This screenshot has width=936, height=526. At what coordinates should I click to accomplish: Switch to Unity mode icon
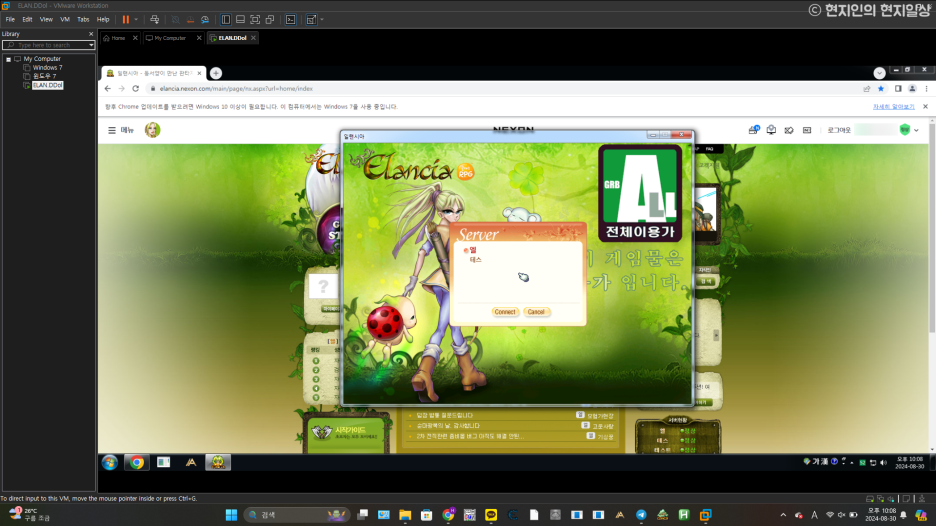[x=270, y=20]
